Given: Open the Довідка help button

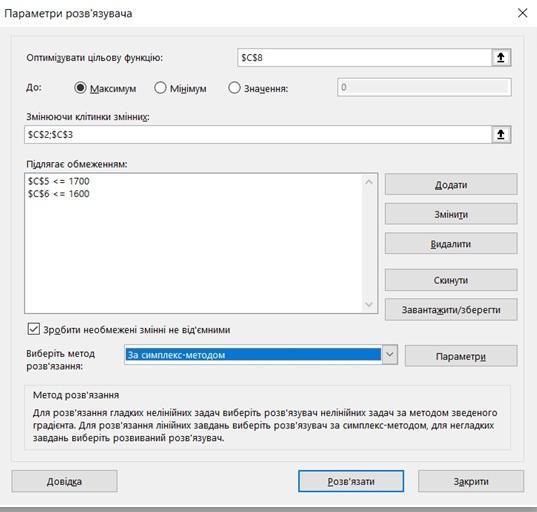Looking at the screenshot, I should [x=64, y=481].
